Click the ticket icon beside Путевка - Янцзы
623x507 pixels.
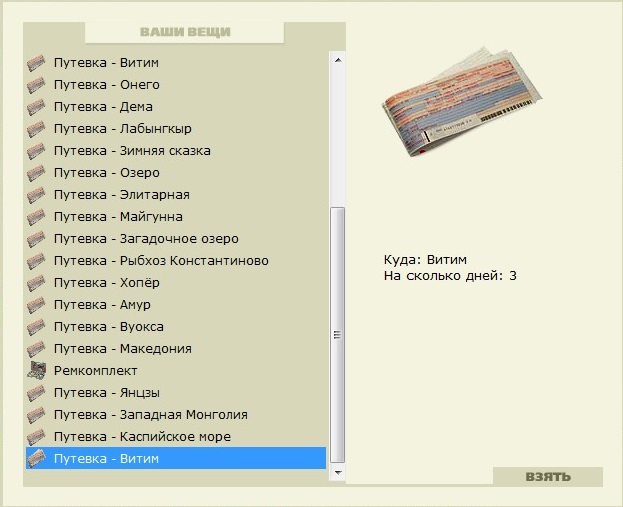point(36,393)
